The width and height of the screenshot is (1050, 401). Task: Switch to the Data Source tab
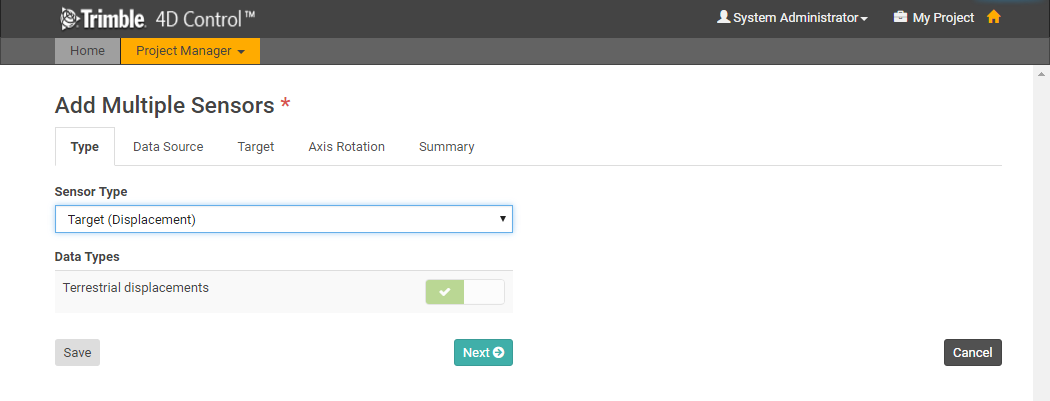(168, 147)
